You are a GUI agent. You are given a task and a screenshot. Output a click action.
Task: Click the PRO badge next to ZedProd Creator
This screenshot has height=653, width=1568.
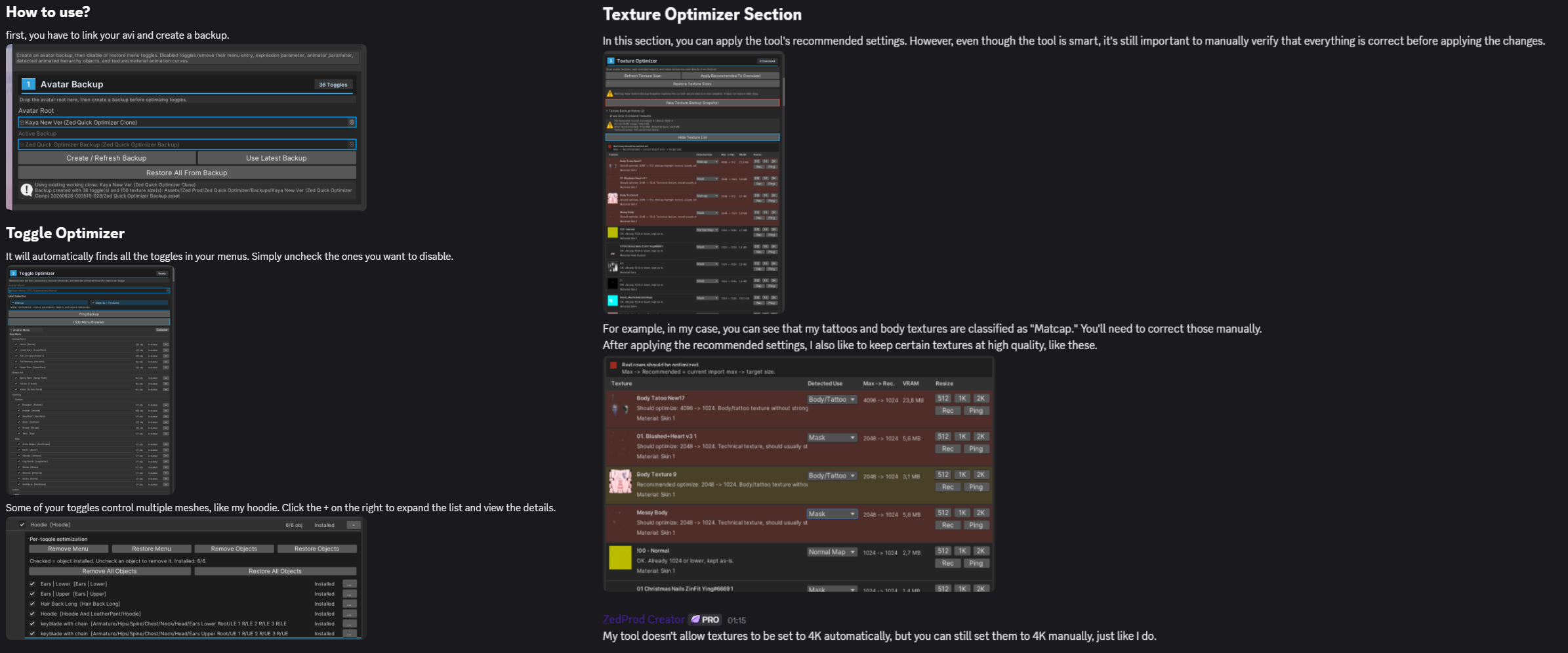[705, 620]
